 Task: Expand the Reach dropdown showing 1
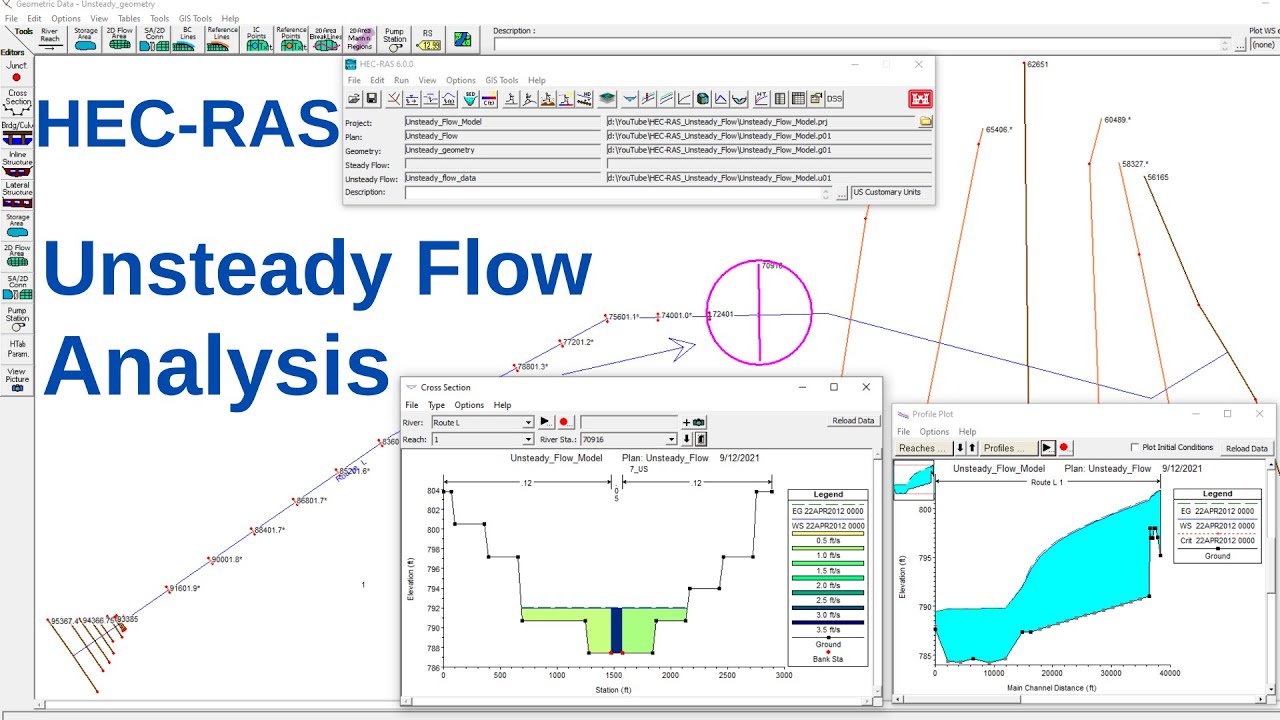point(529,439)
